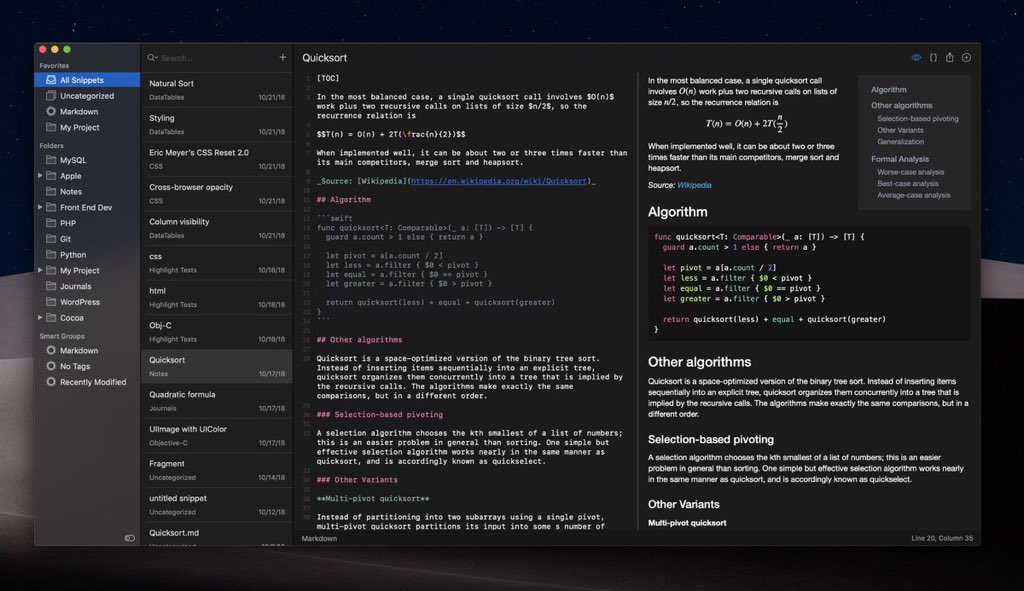Toggle the switch icon at sidebar bottom
The image size is (1024, 591).
pyautogui.click(x=129, y=538)
